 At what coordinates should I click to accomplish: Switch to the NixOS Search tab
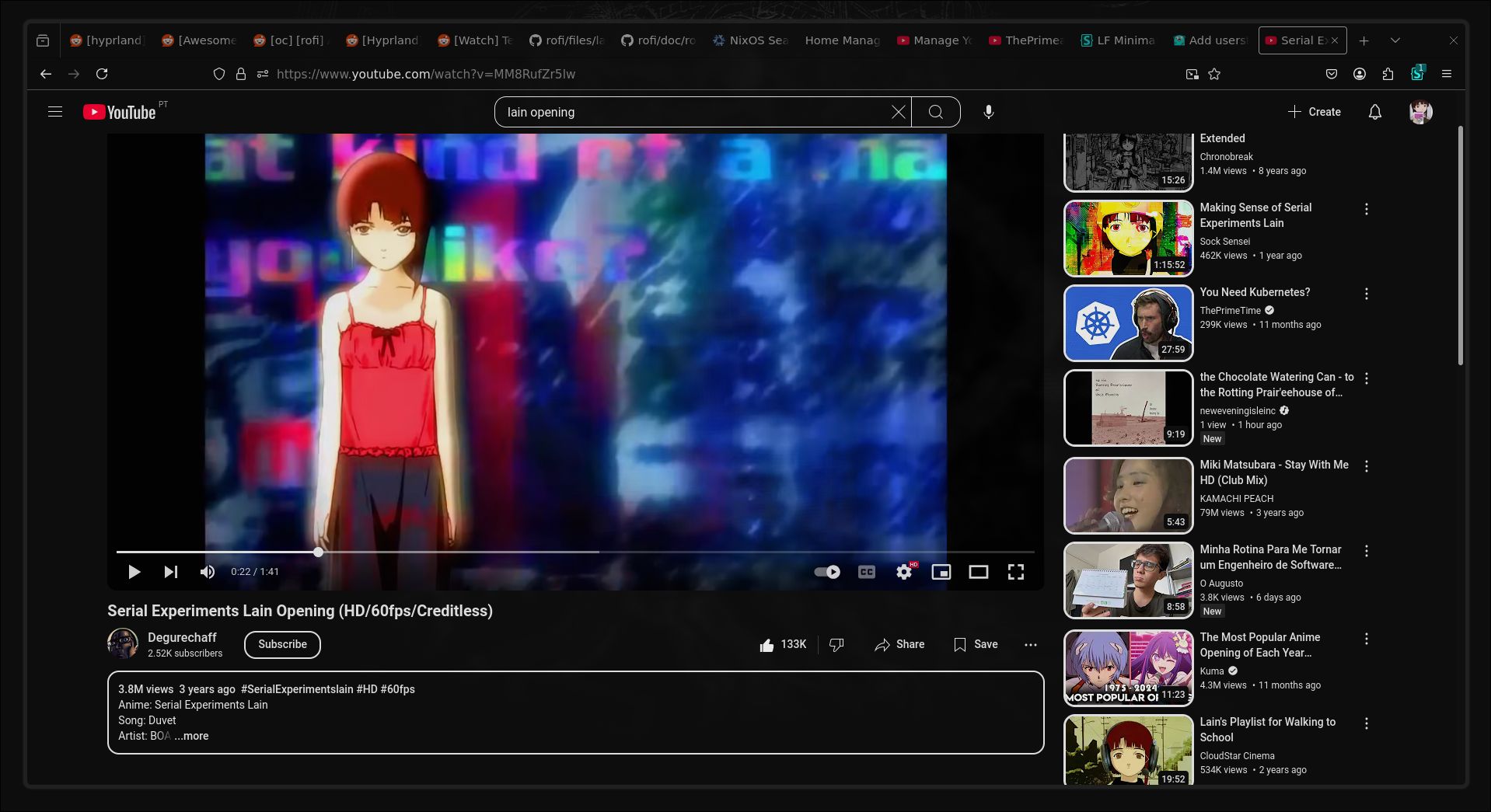[x=750, y=40]
